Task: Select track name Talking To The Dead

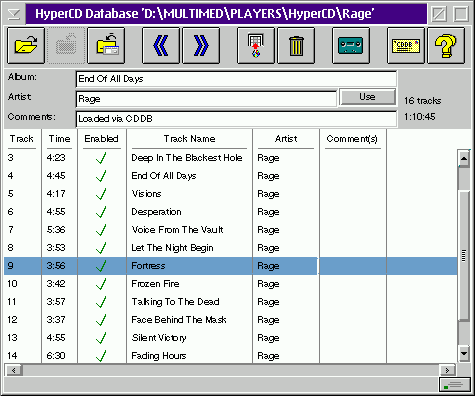Action: pos(175,302)
